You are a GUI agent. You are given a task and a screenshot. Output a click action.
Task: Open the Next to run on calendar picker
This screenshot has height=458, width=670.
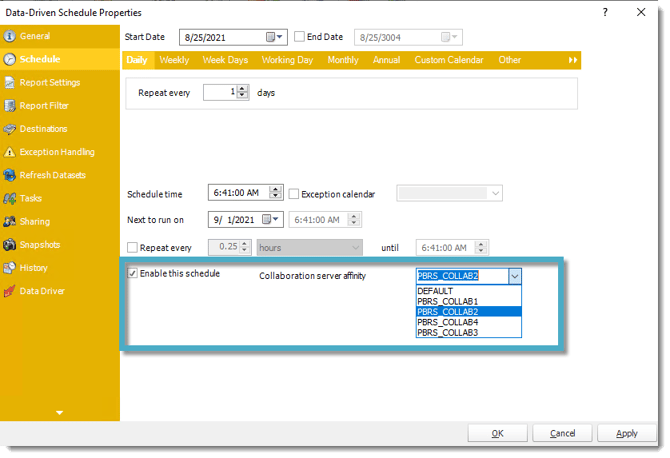coord(270,220)
